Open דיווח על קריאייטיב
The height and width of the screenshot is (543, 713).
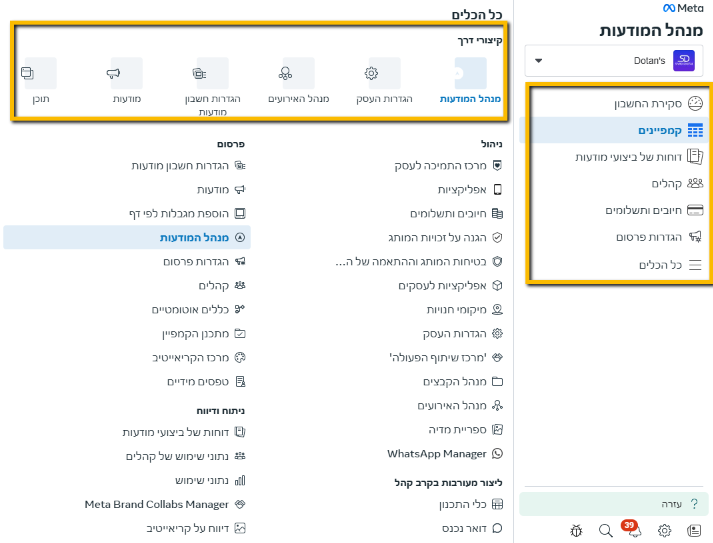pyautogui.click(x=196, y=528)
